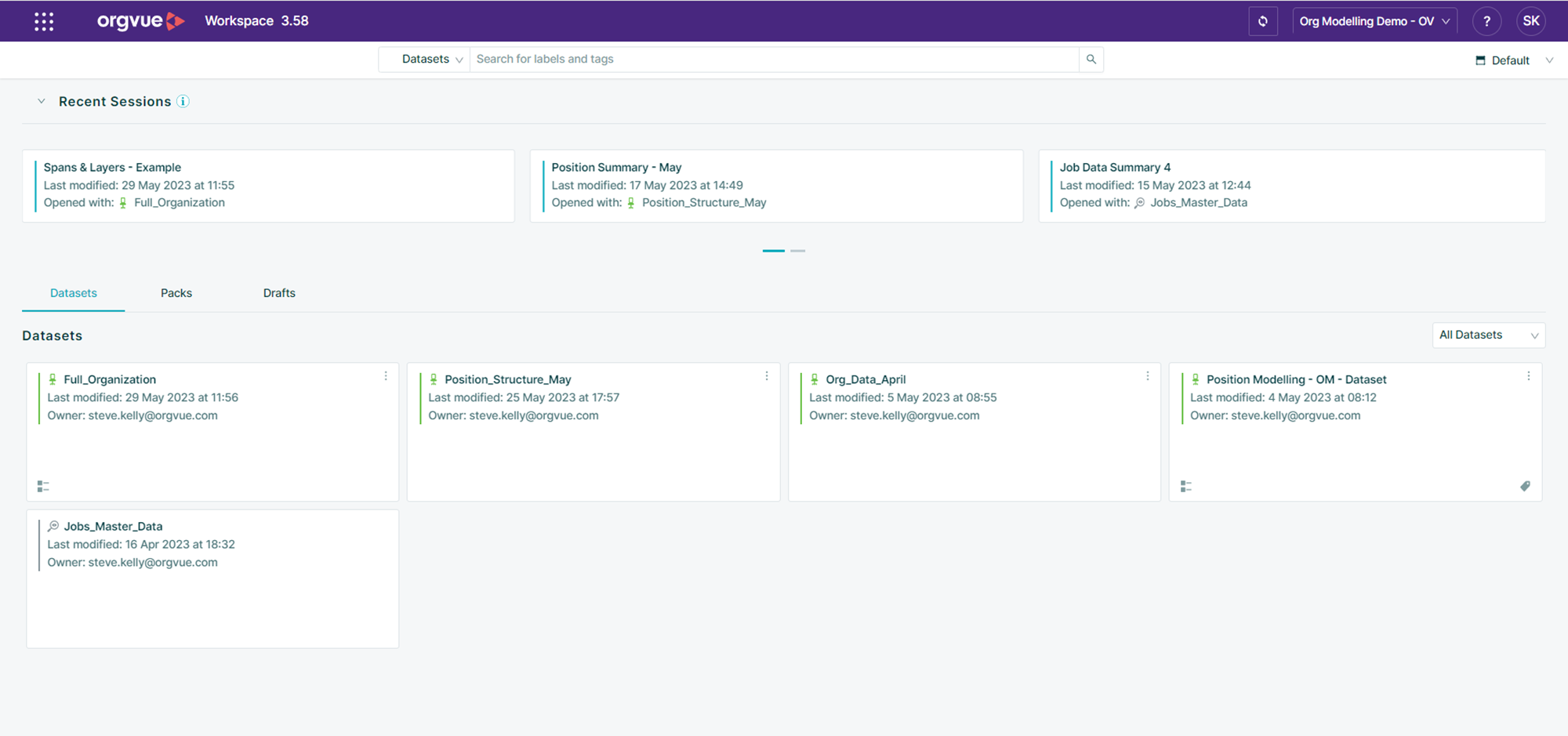The image size is (1568, 736).
Task: Open the help question mark icon
Action: click(1486, 21)
